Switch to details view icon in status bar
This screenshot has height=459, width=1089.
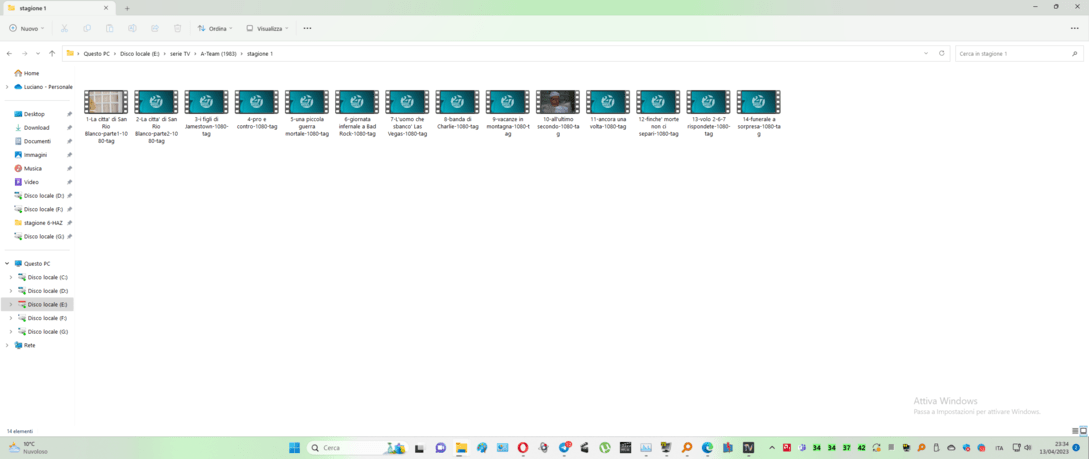(x=1075, y=431)
